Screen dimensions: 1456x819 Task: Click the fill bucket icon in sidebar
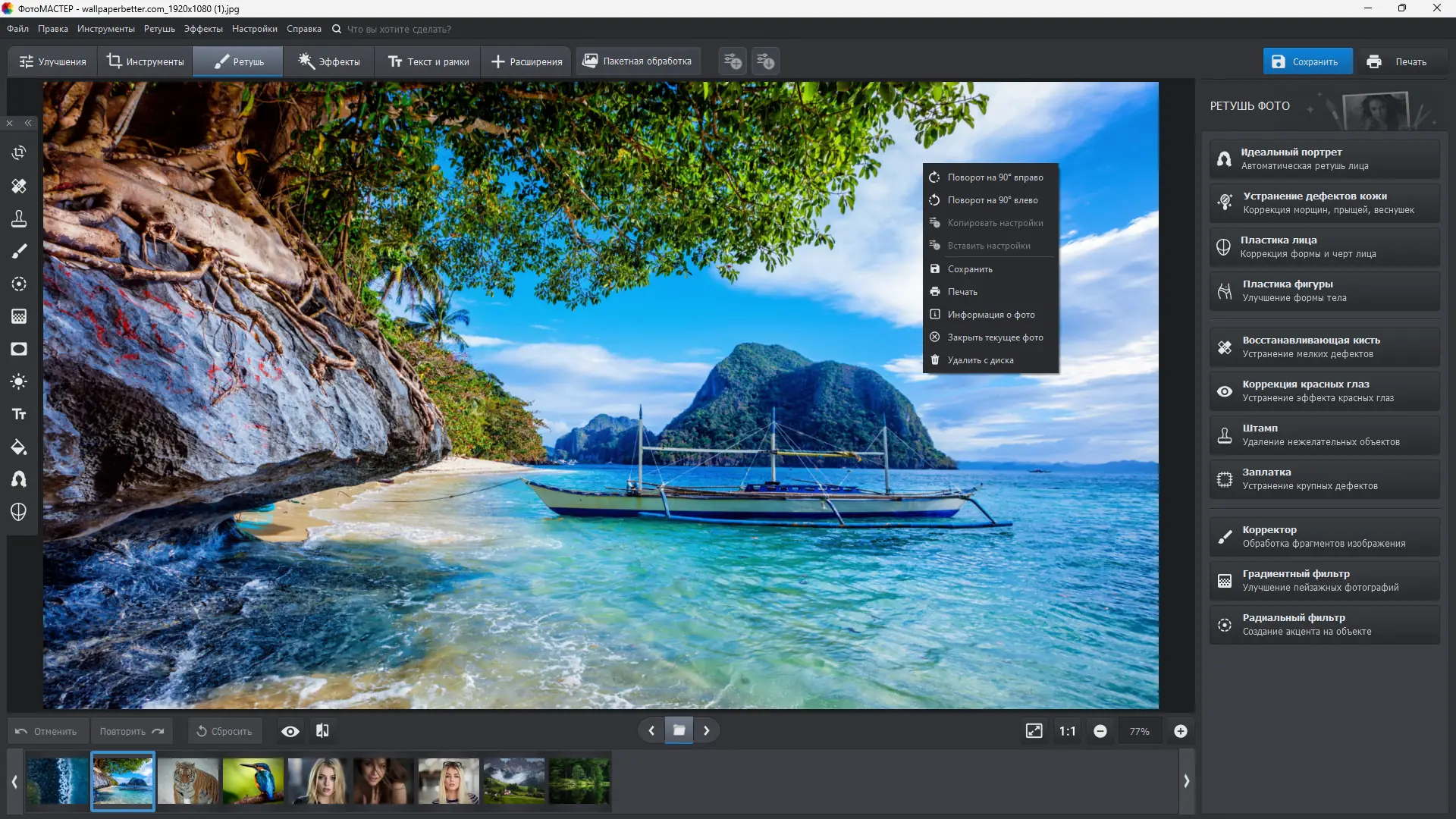[19, 447]
